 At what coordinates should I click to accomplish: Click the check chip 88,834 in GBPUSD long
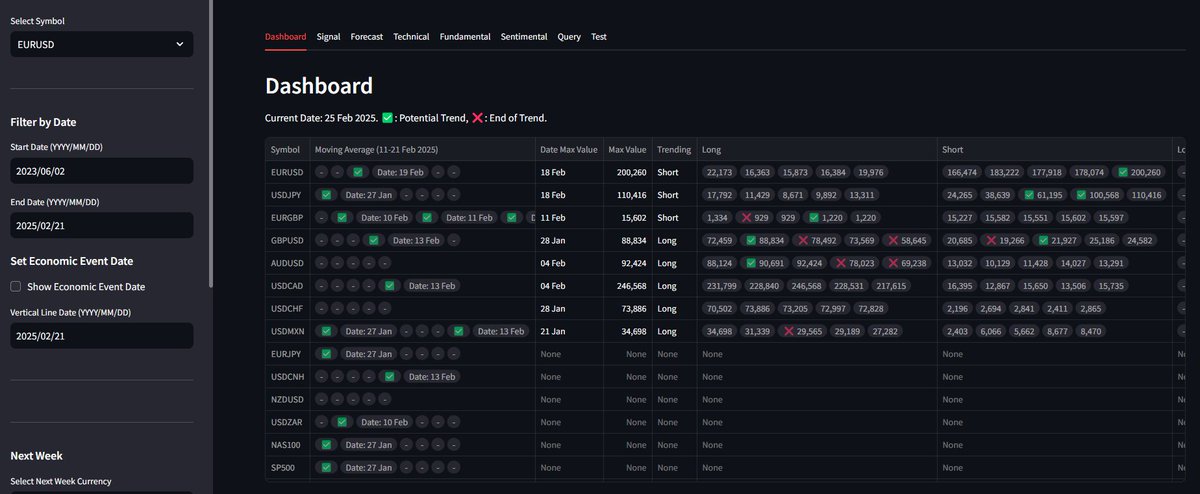pos(766,240)
